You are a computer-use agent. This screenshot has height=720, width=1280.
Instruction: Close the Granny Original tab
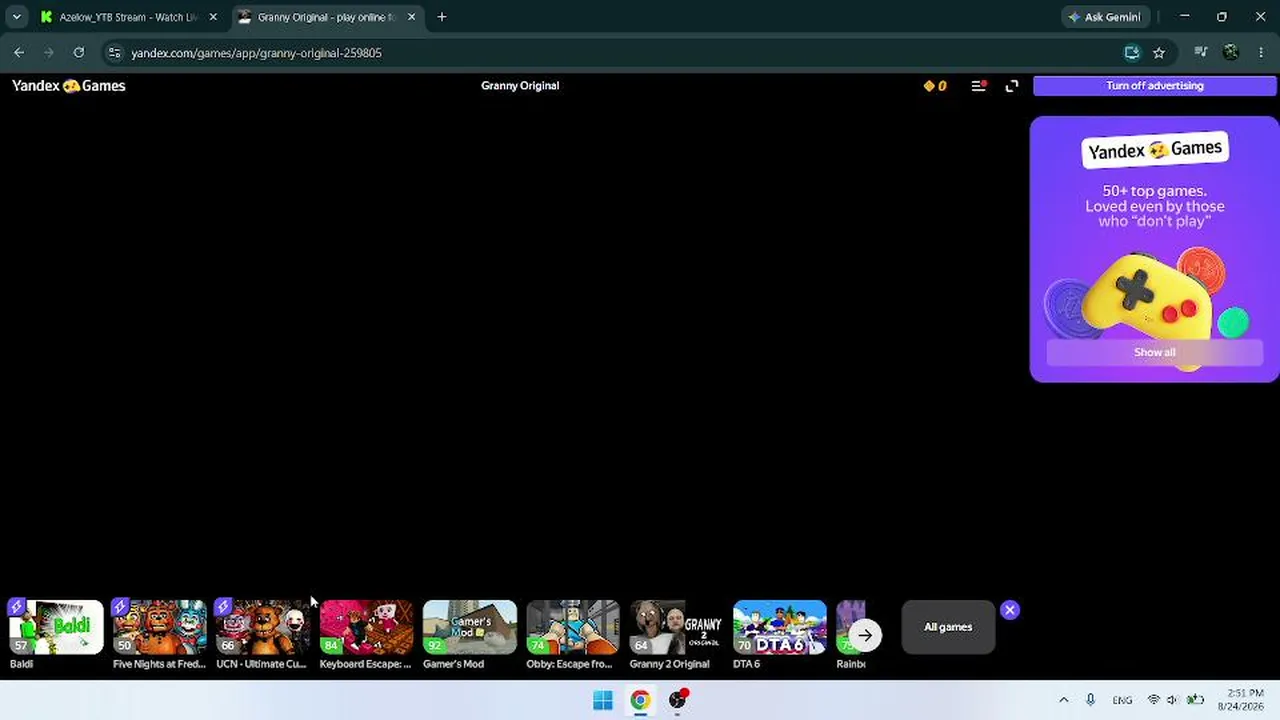click(411, 17)
